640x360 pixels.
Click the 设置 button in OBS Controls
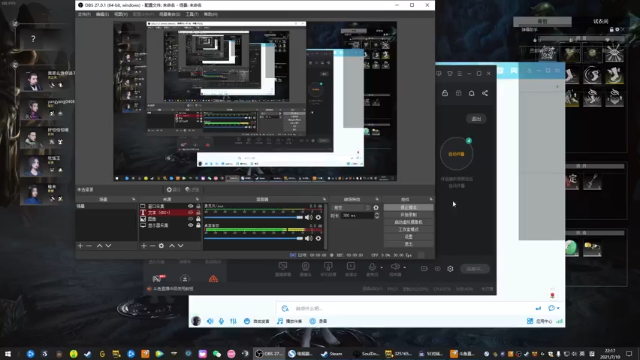click(409, 237)
